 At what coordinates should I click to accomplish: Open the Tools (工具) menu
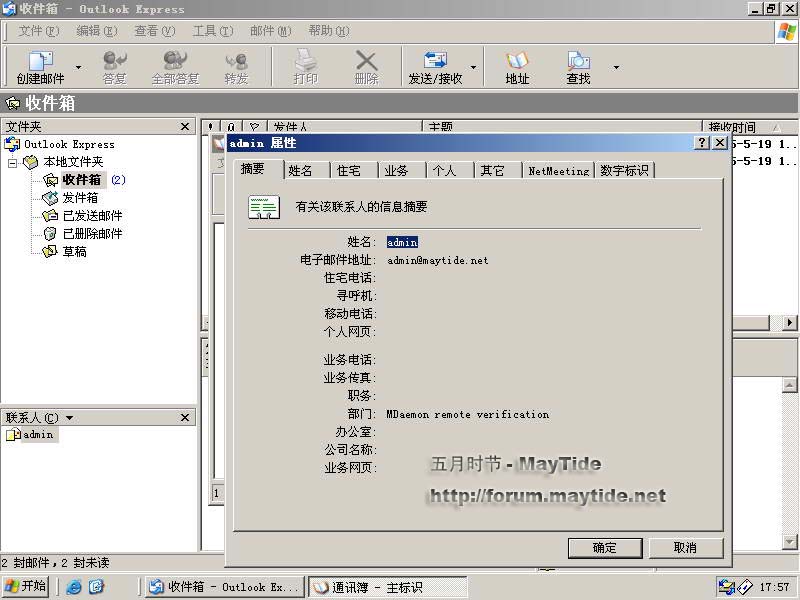[211, 31]
